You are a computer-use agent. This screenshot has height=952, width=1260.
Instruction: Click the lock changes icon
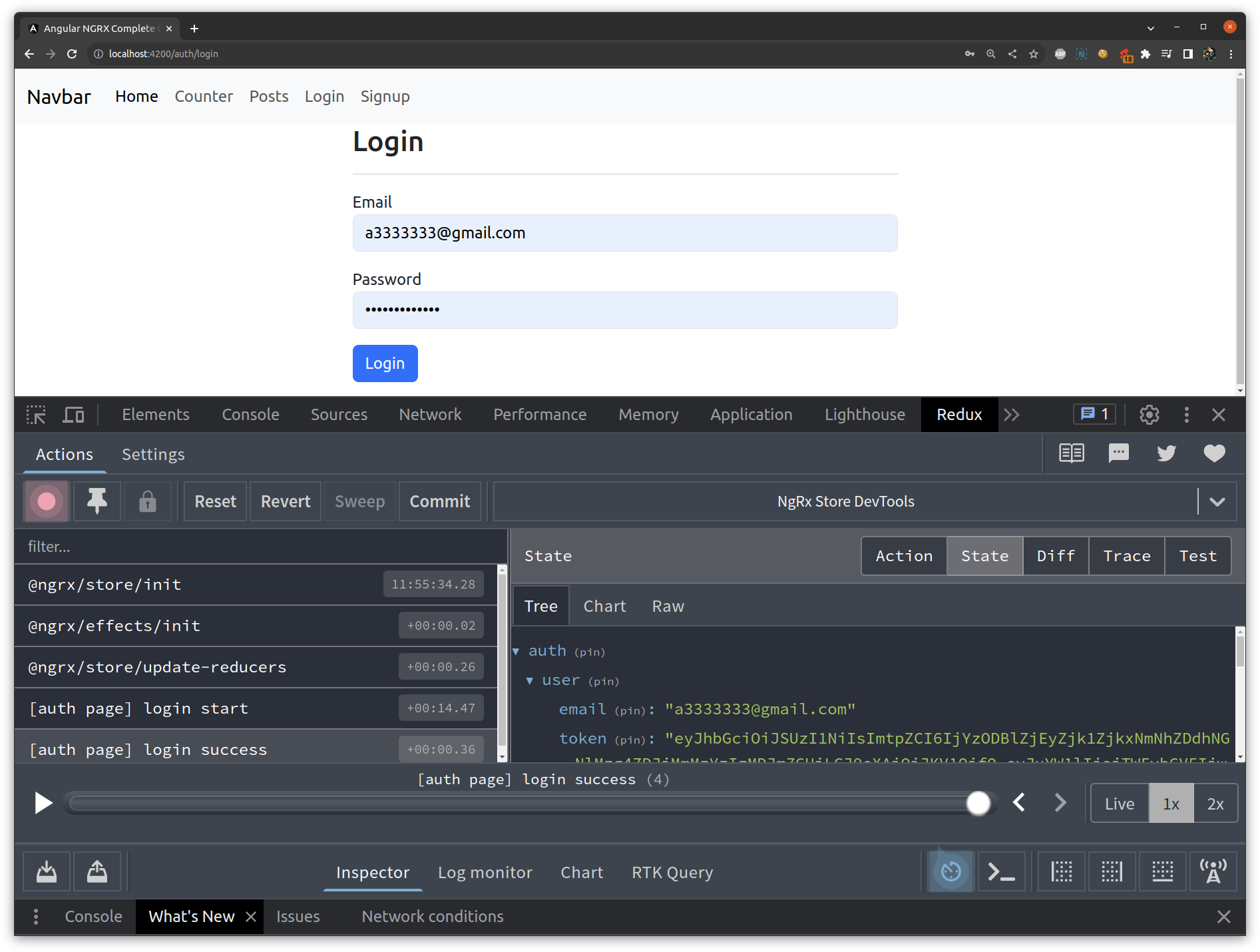pos(148,501)
